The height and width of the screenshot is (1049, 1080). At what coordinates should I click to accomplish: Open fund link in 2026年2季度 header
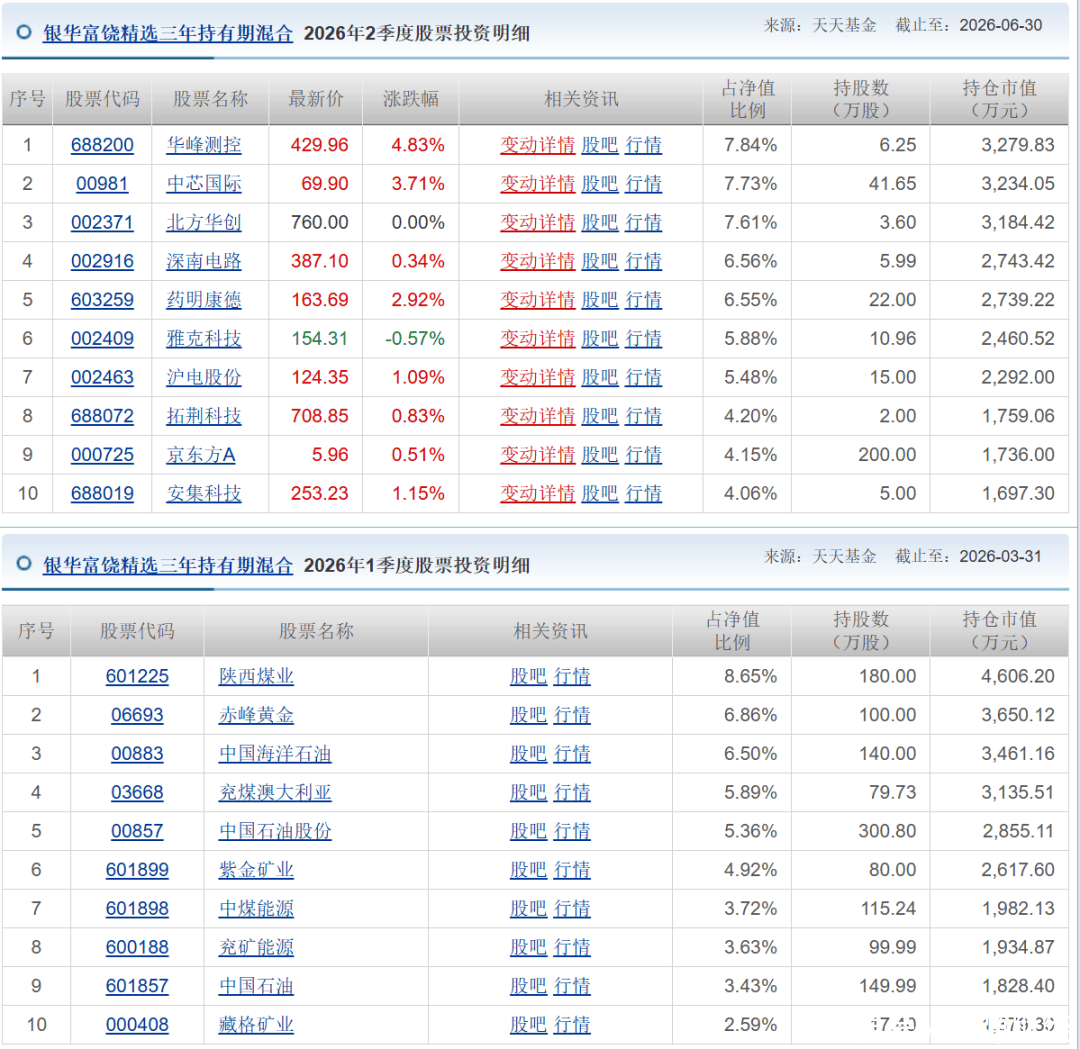click(167, 33)
